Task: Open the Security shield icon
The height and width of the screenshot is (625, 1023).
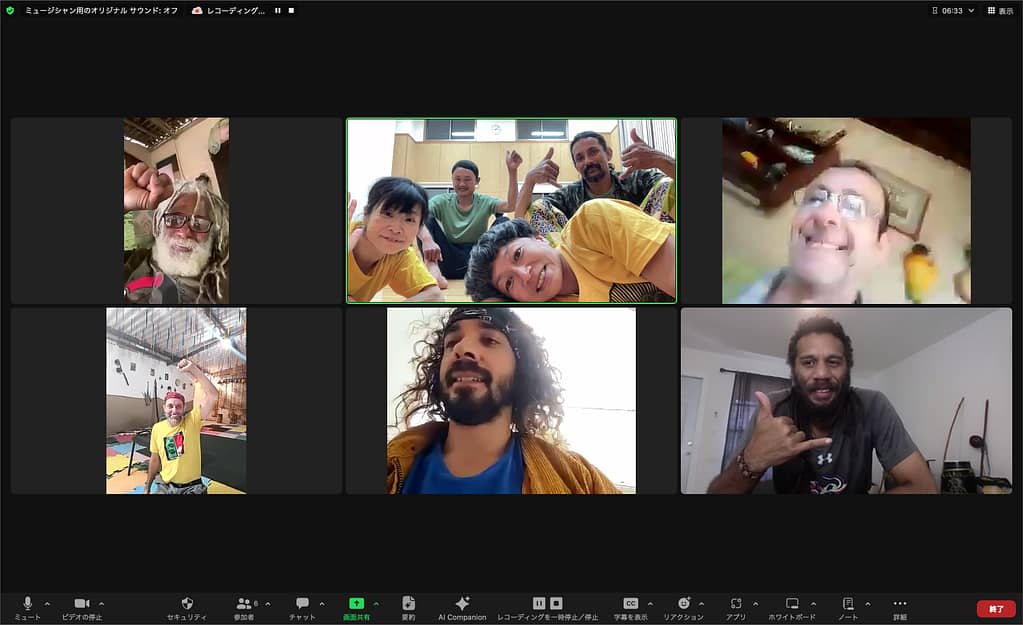Action: (187, 603)
